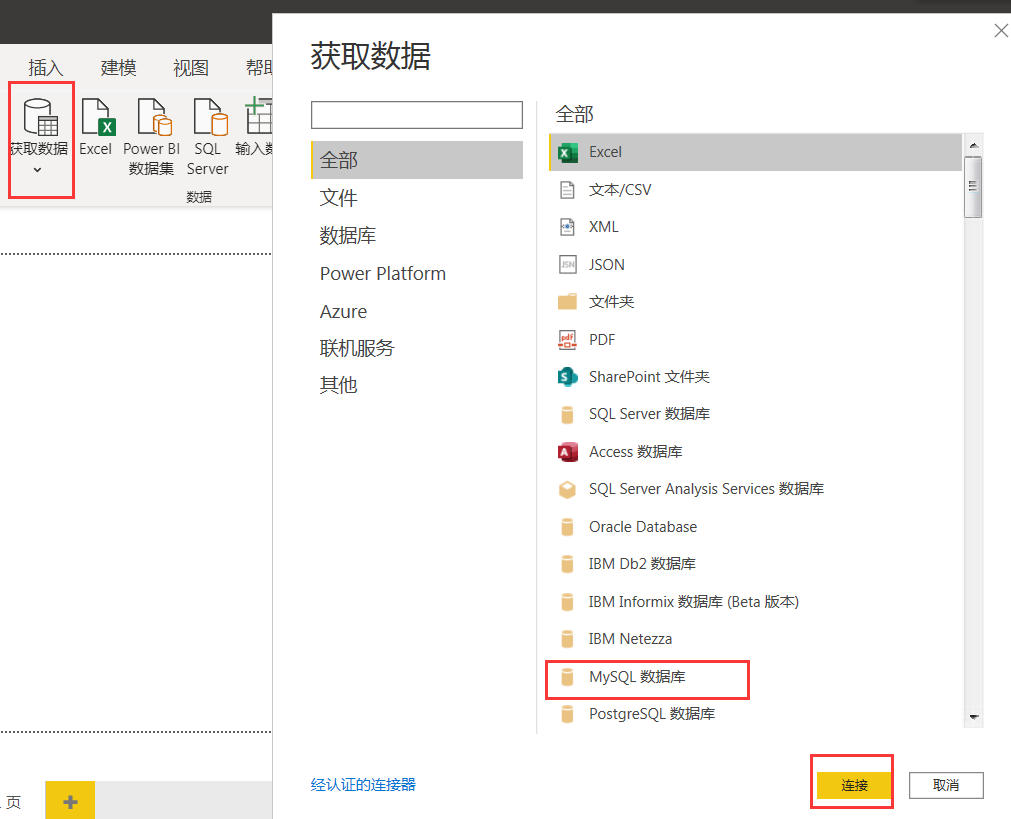
Task: Expand the 获取数据 dropdown arrow
Action: point(37,170)
